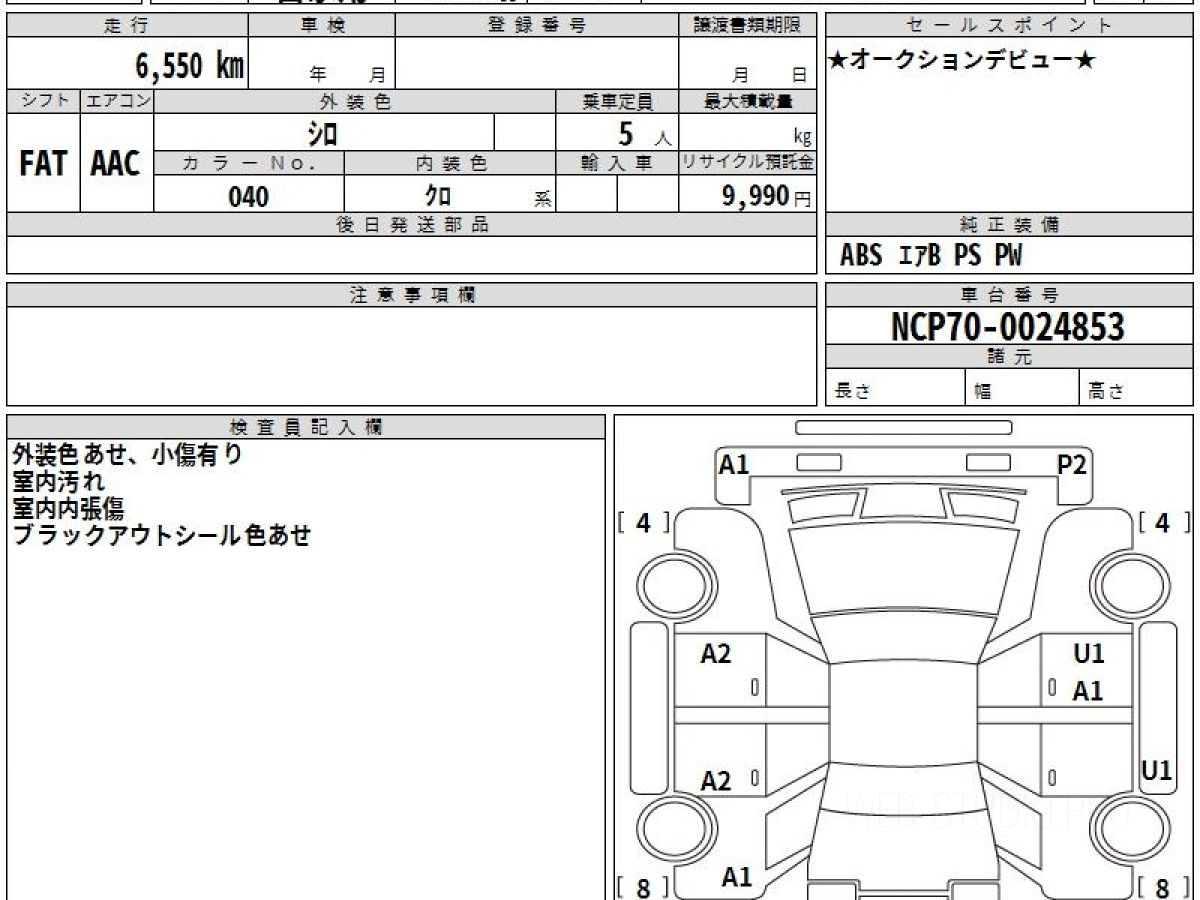Select the 車台番号 header

(1010, 295)
